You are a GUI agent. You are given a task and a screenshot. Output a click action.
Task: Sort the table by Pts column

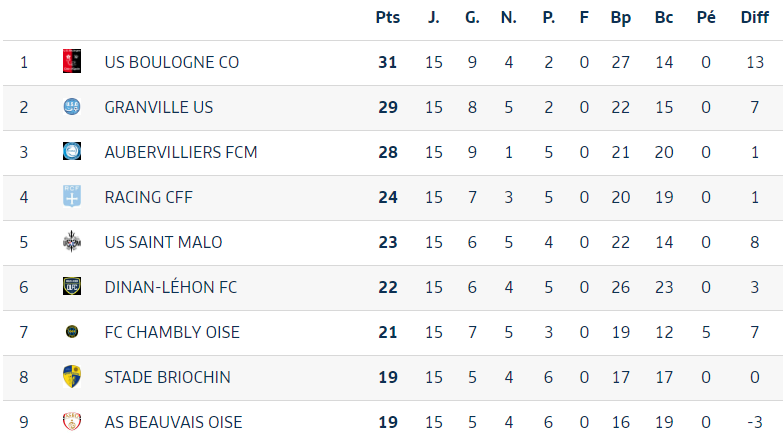click(x=387, y=17)
